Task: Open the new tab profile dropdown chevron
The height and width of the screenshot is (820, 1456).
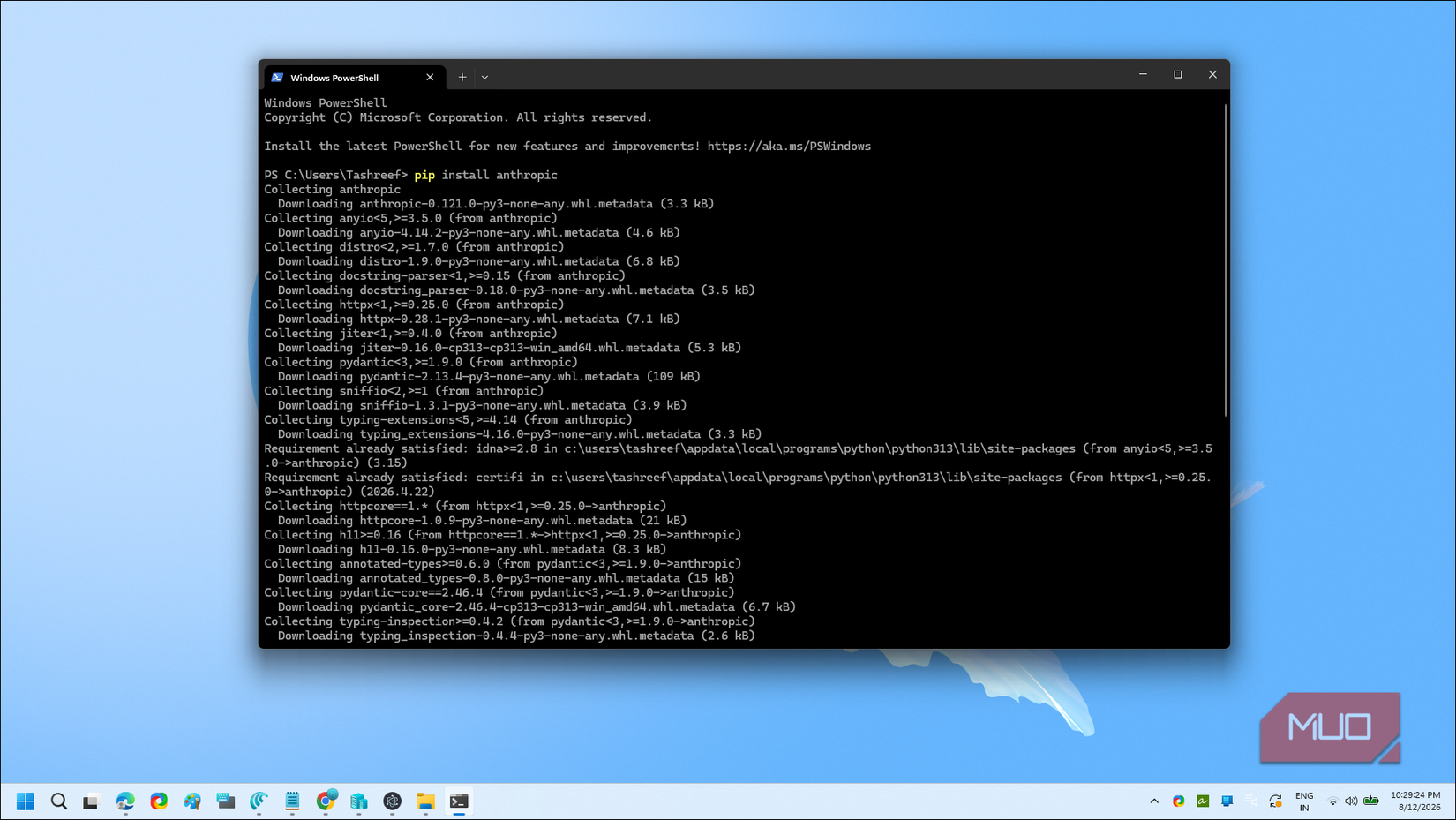Action: coord(484,78)
